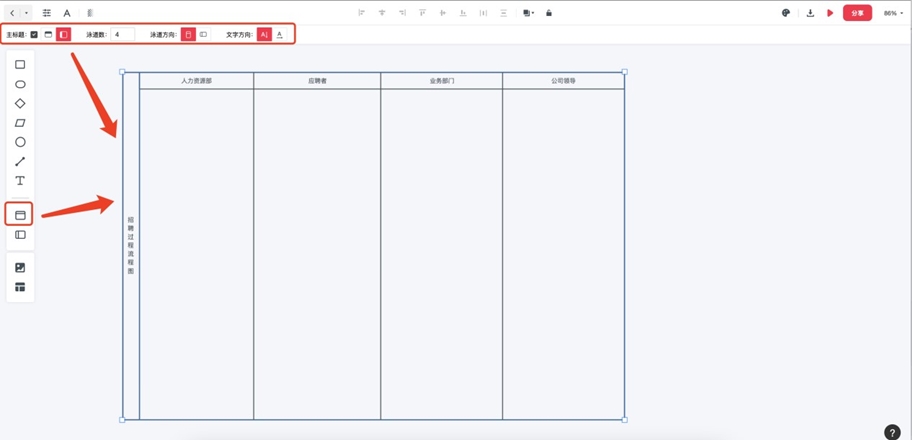Viewport: 912px width, 440px height.
Task: Select the circle shape tool
Action: [x=20, y=142]
